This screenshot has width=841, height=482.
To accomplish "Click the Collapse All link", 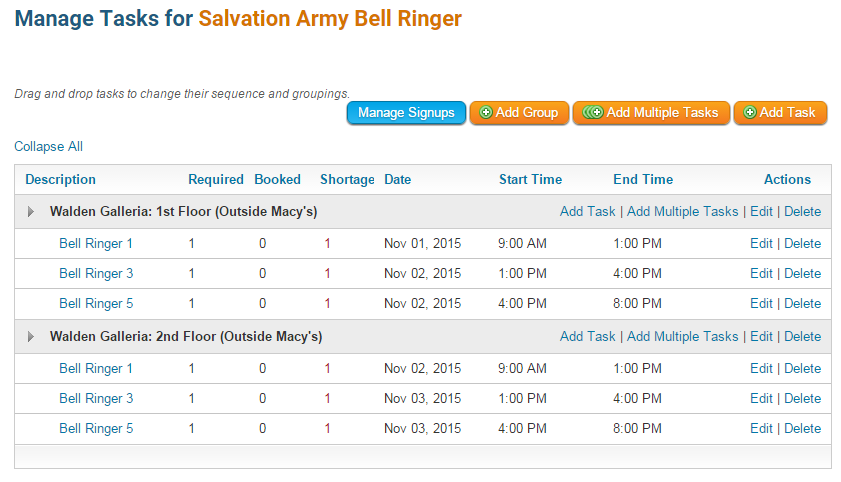I will point(48,147).
